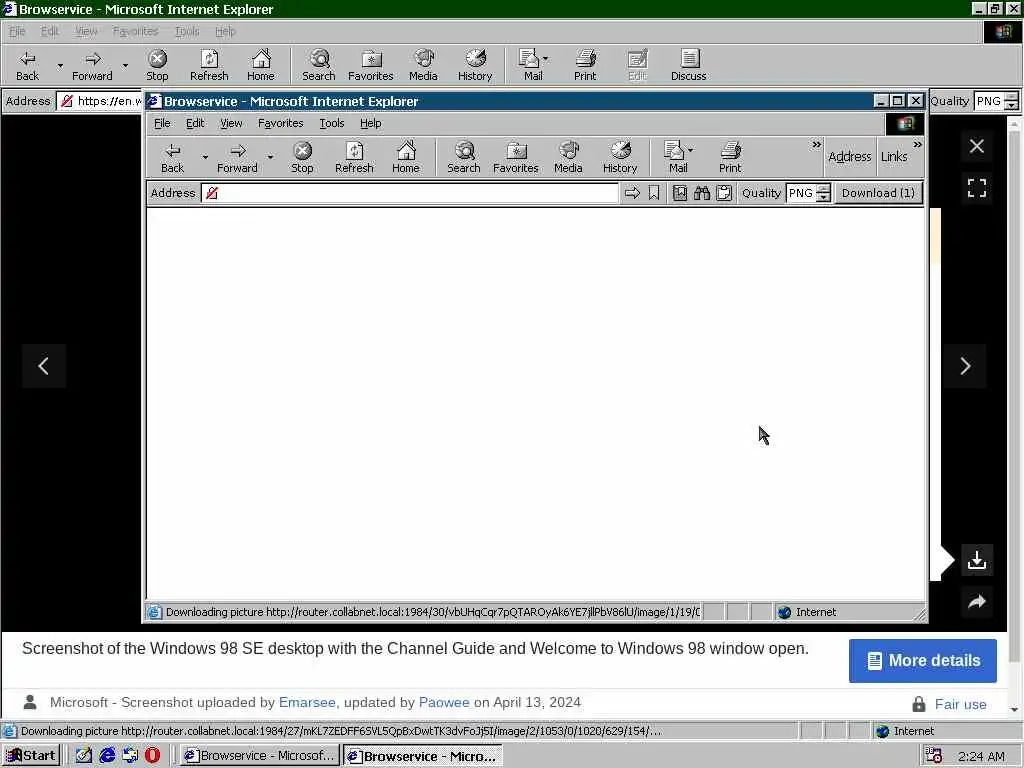The height and width of the screenshot is (768, 1024).
Task: Toggle fullscreen in the image viewer
Action: [x=977, y=188]
